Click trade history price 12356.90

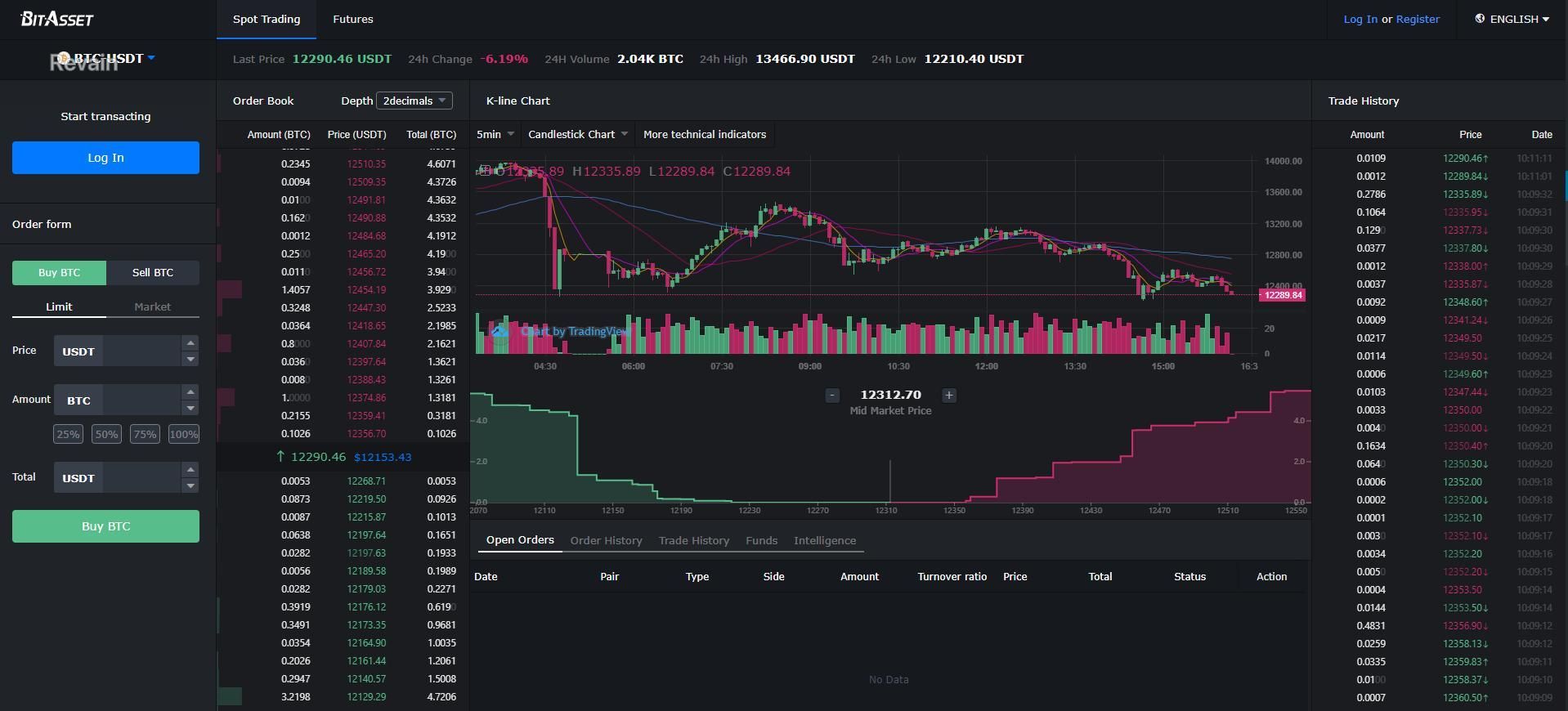pos(1466,626)
